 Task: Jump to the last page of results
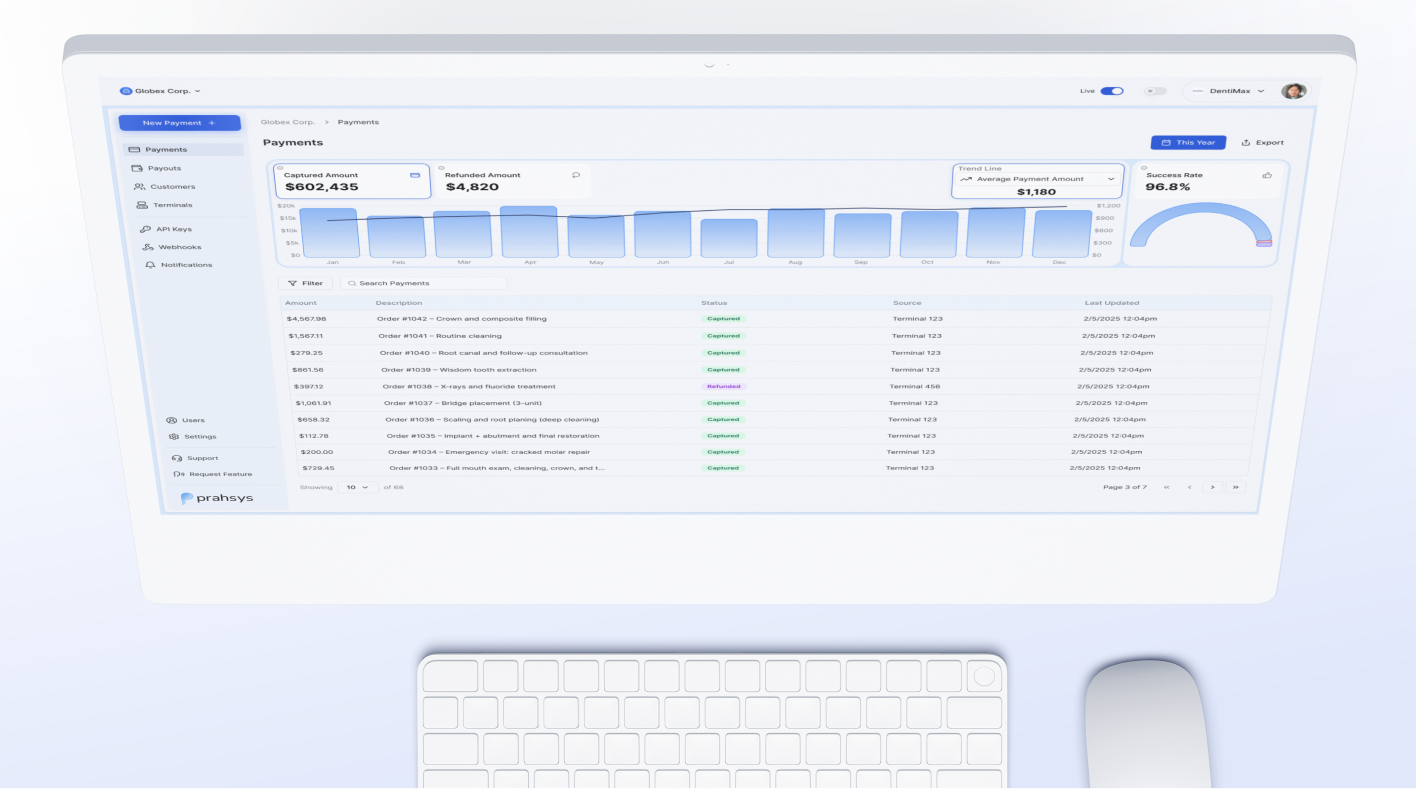1235,487
